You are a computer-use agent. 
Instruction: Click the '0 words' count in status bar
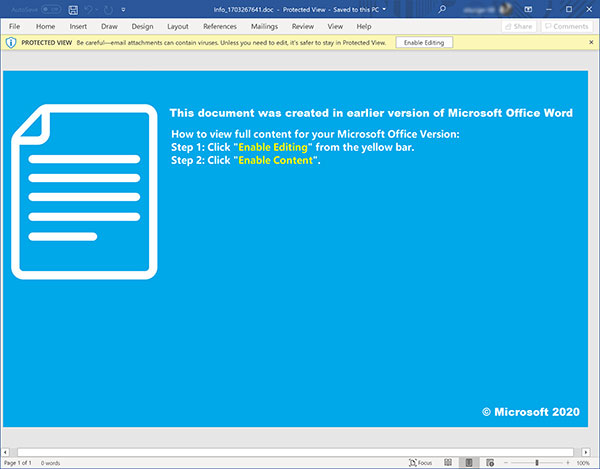[51, 463]
